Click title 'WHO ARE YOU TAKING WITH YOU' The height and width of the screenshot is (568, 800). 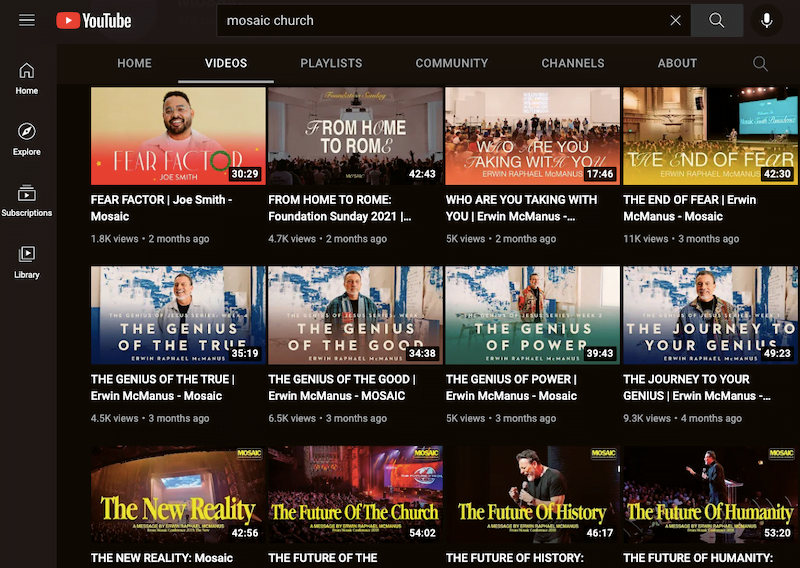(x=521, y=208)
